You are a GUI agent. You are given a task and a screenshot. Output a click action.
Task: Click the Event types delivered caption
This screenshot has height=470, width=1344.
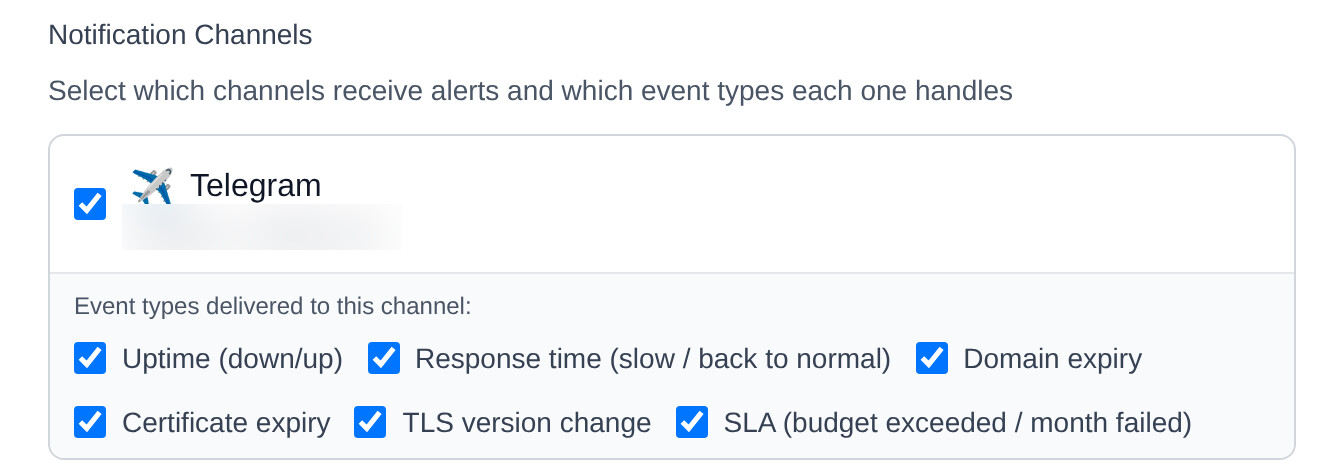273,306
